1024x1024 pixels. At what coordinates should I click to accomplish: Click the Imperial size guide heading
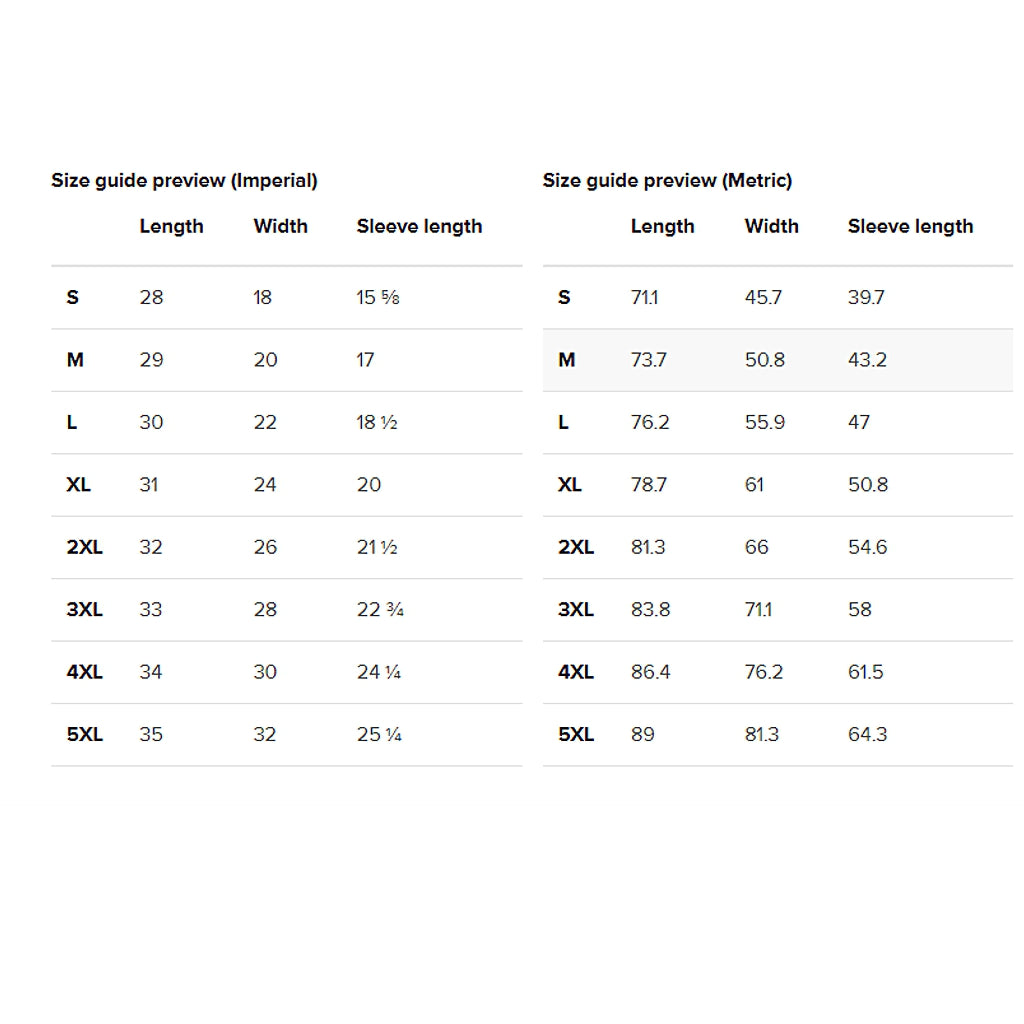click(184, 181)
